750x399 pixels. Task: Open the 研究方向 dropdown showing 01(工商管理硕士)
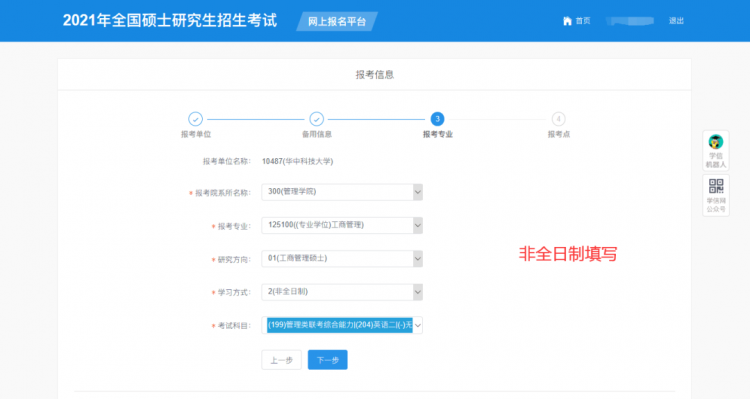[342, 258]
